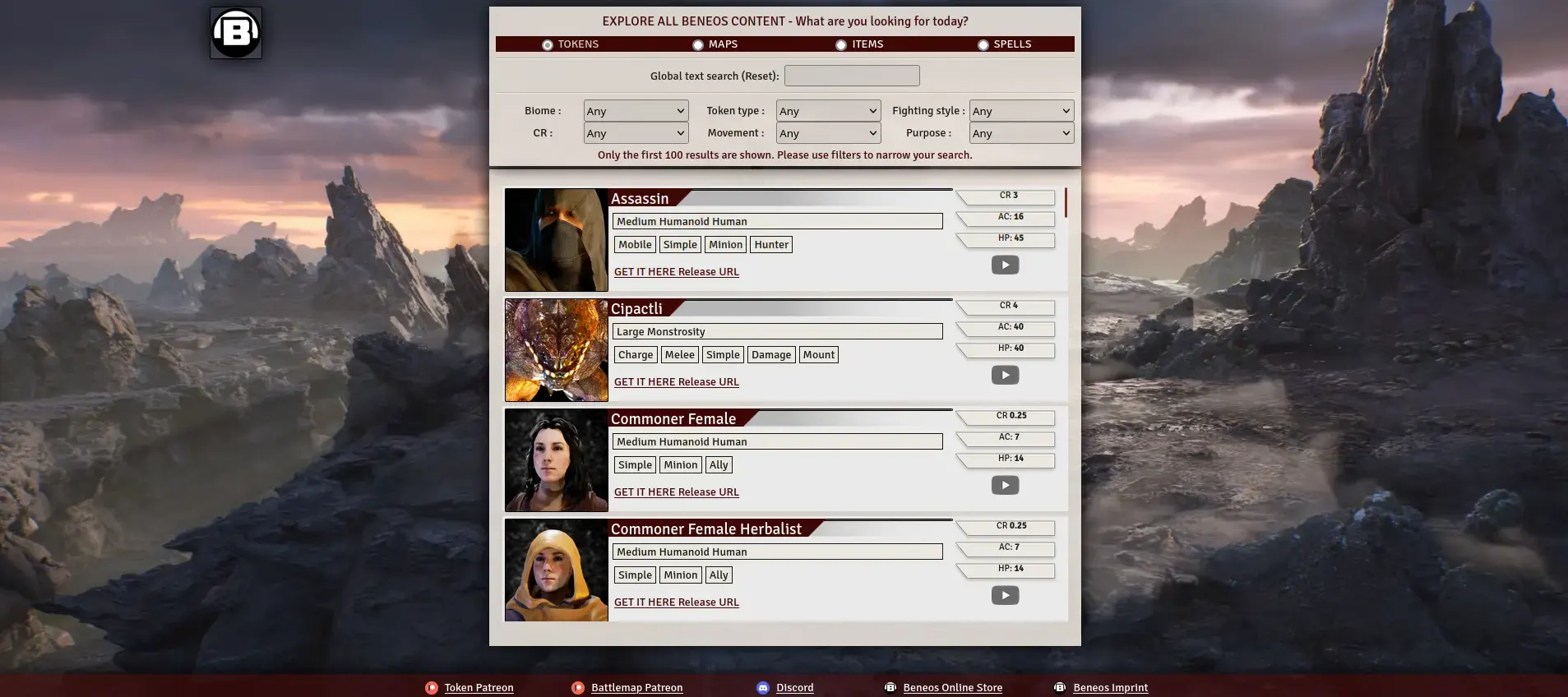
Task: Click the Mount tag on Cipactli
Action: (819, 355)
